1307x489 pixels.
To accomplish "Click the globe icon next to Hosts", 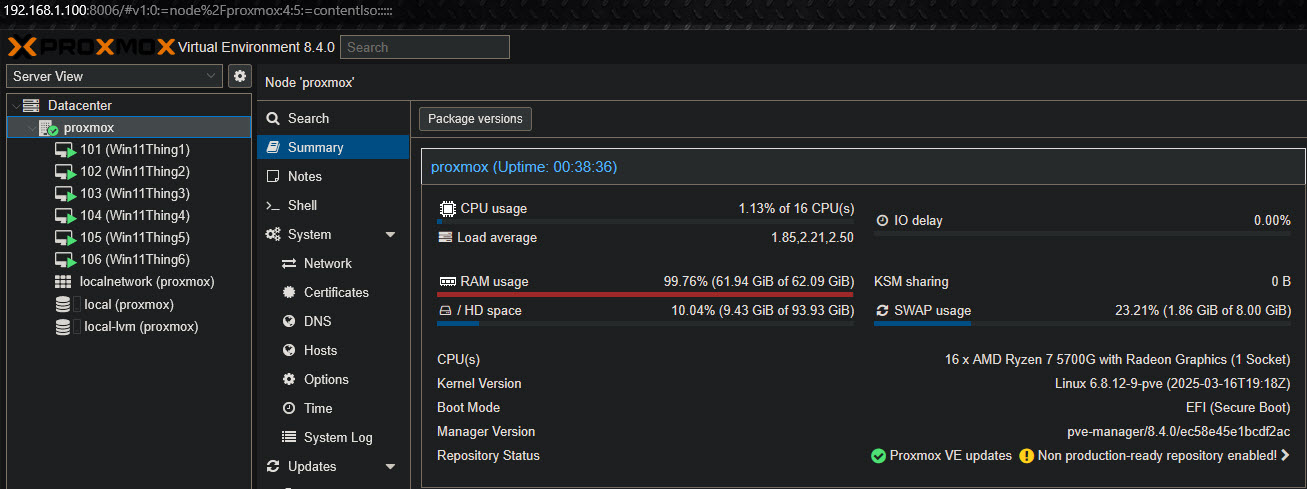I will 289,350.
